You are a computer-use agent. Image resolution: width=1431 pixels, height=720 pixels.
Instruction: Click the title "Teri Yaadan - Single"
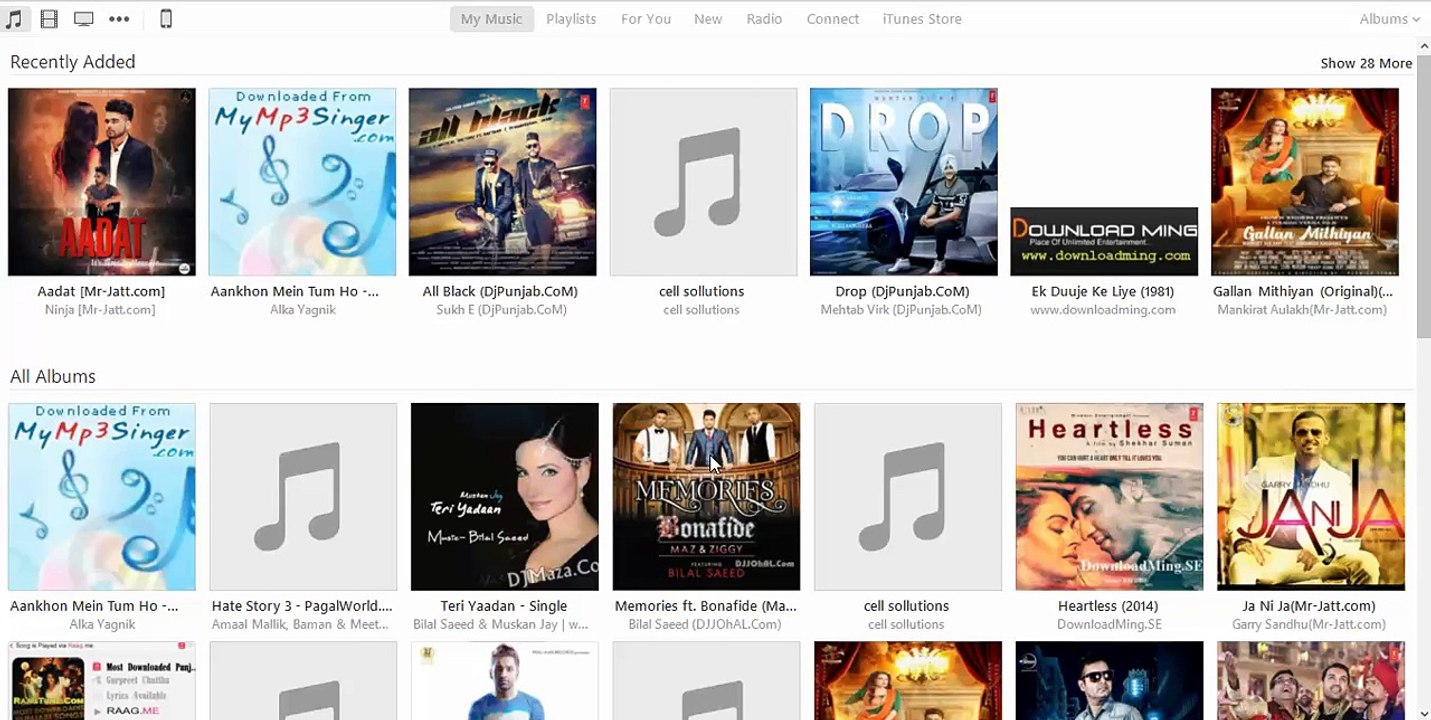click(504, 606)
